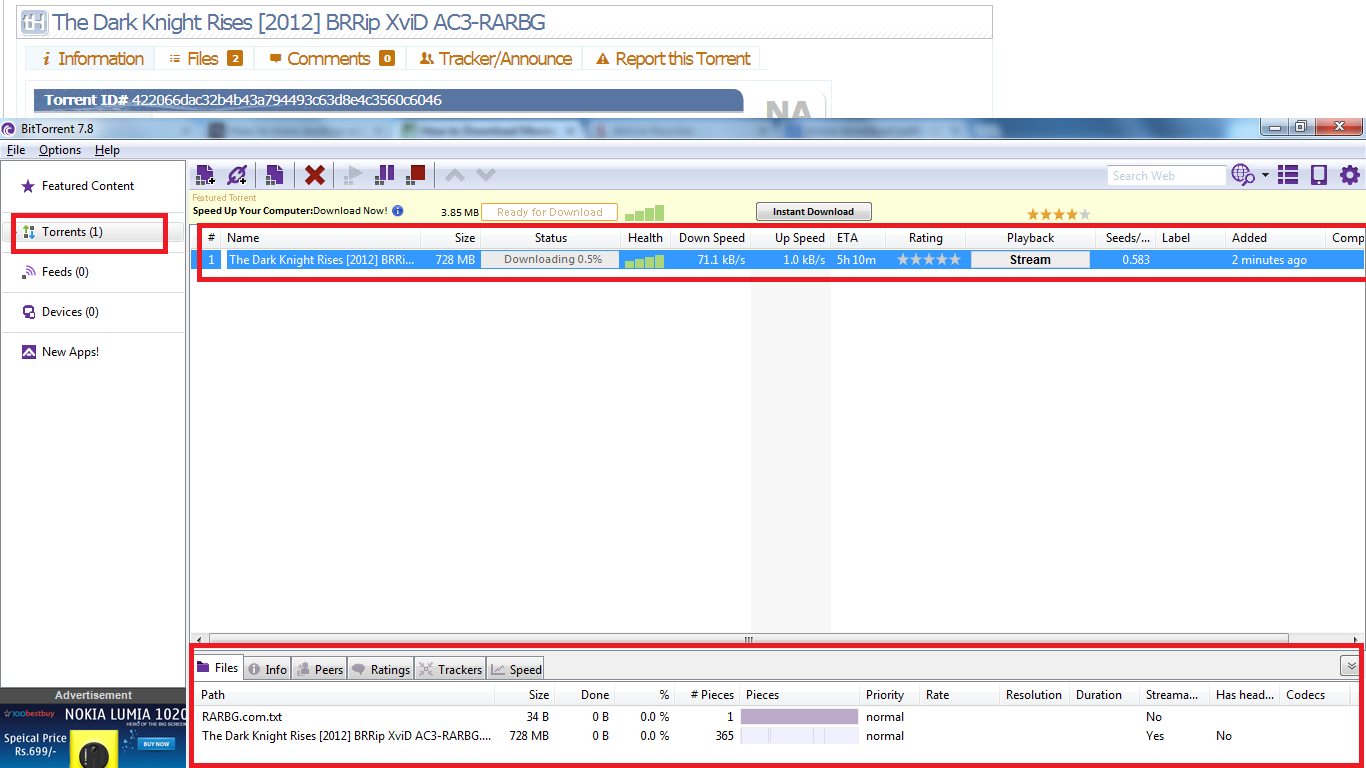The image size is (1366, 768).
Task: Click the pieces bar of RARBG.com.txt
Action: pos(799,717)
